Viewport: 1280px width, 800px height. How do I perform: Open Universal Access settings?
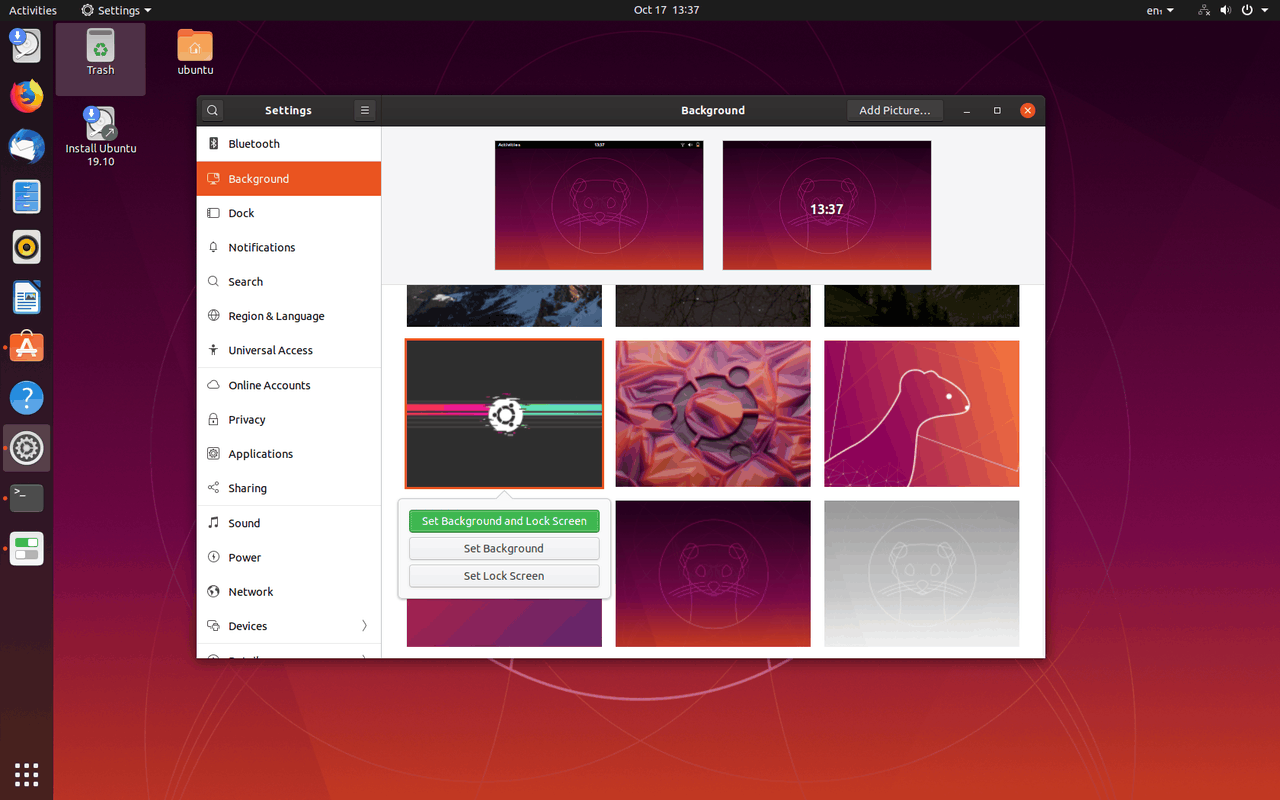tap(289, 350)
